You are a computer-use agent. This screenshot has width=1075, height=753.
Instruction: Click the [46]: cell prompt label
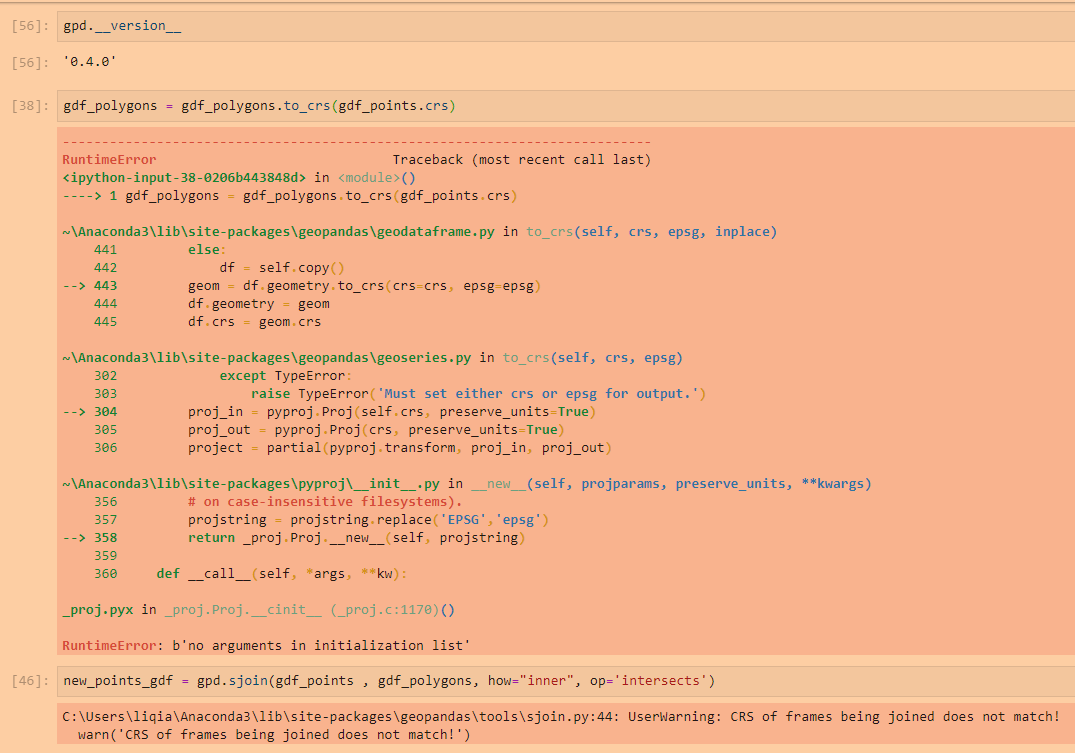click(x=30, y=681)
